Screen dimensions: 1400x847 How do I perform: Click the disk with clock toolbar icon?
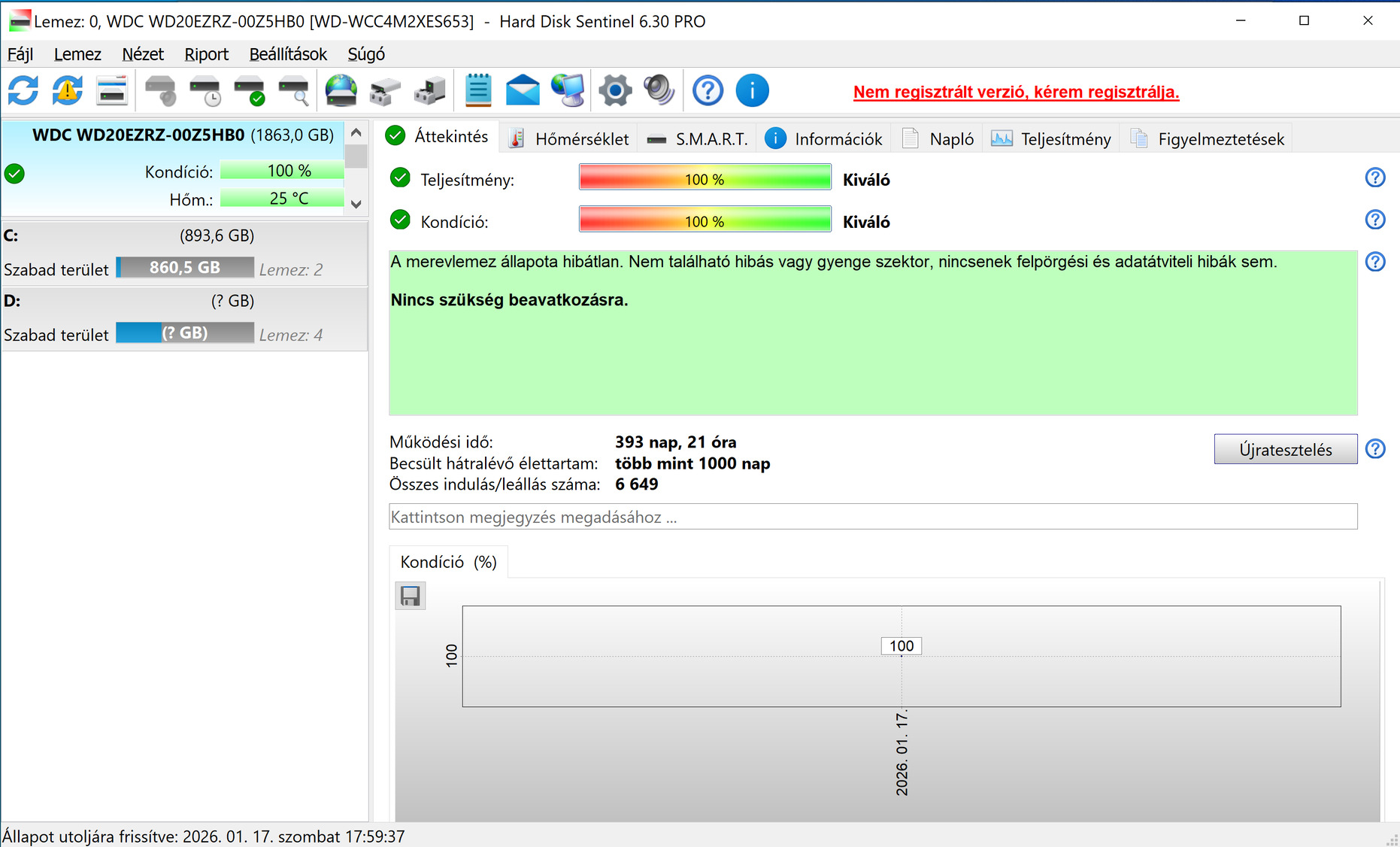pyautogui.click(x=205, y=91)
